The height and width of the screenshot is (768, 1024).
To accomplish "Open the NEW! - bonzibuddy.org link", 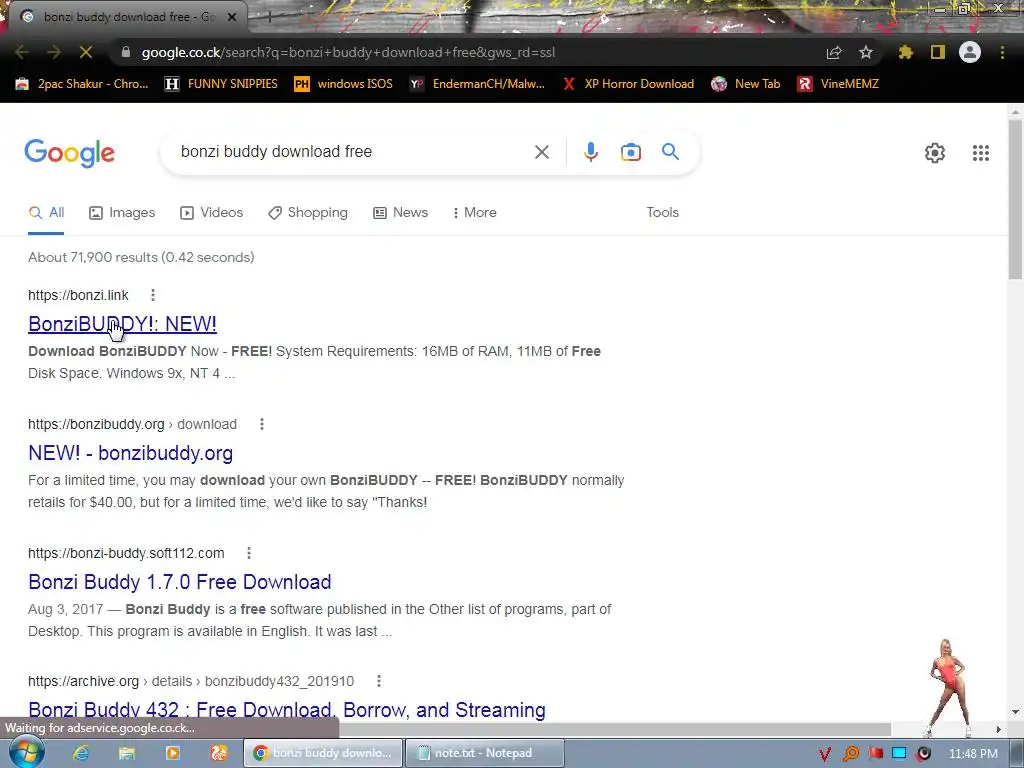I will (x=131, y=453).
